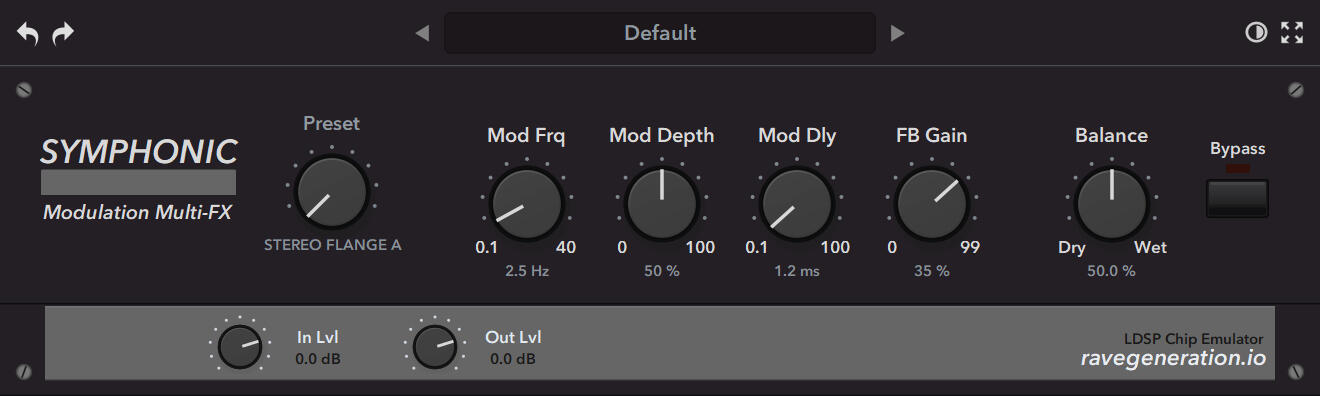The image size is (1320, 396).
Task: Click the Preset label above knob
Action: 332,124
